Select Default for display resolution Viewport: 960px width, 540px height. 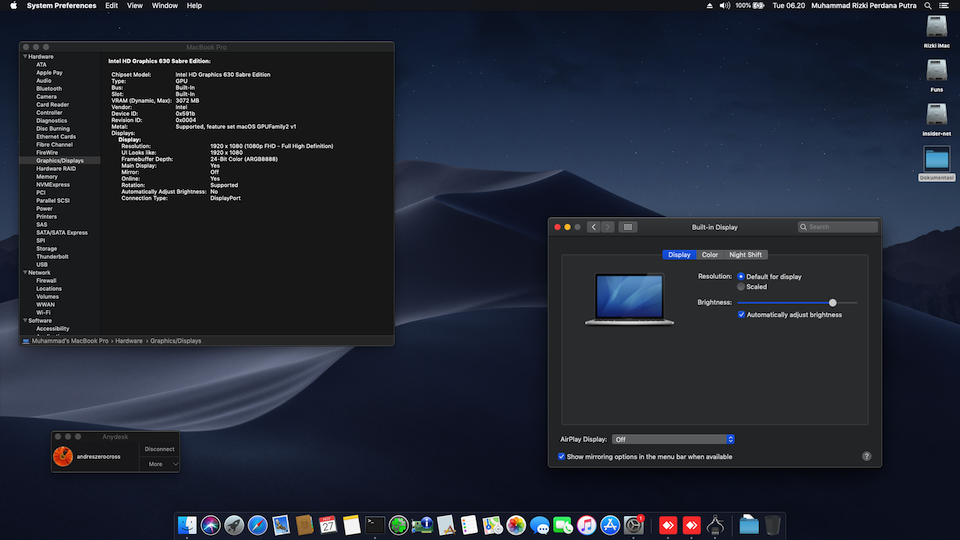tap(741, 277)
